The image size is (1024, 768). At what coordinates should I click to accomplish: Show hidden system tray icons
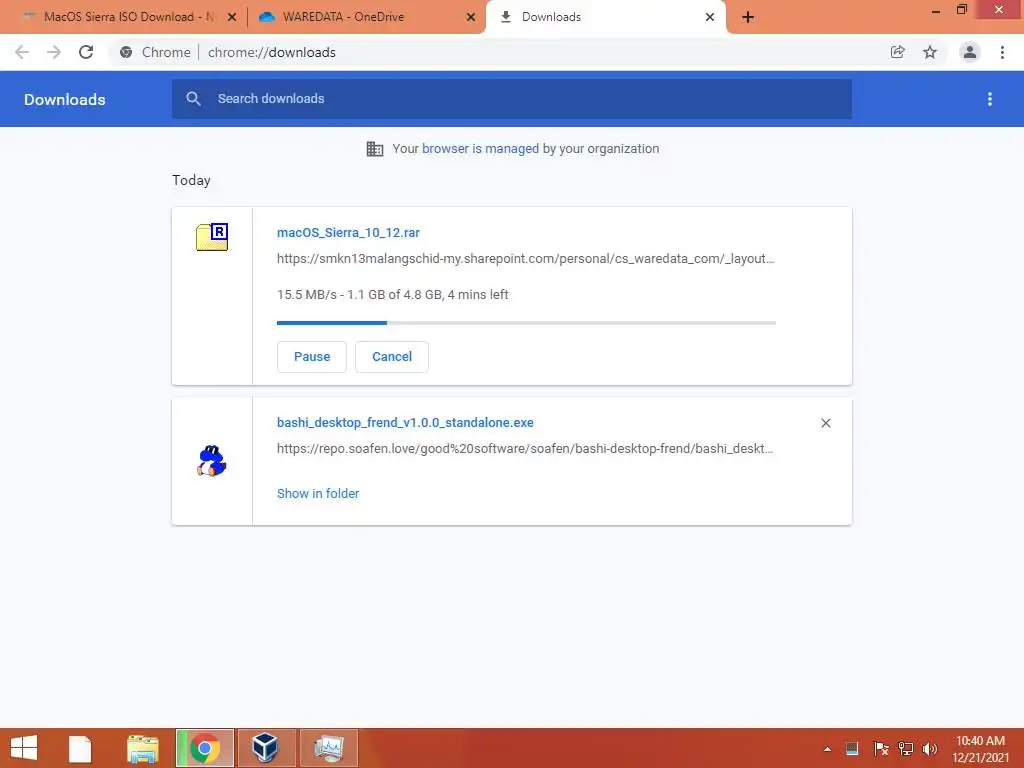(x=827, y=749)
